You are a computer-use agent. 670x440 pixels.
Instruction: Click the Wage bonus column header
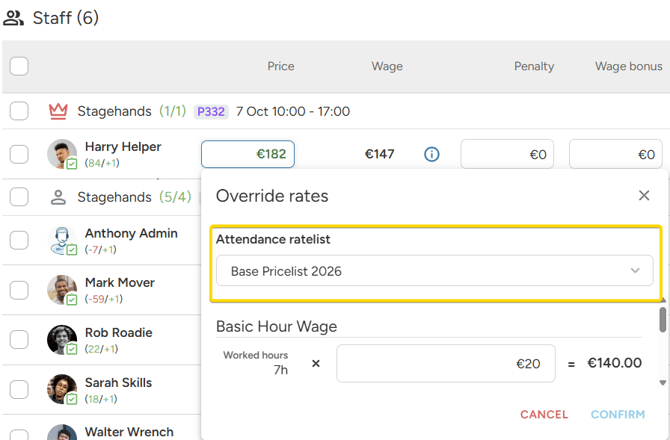coord(629,66)
